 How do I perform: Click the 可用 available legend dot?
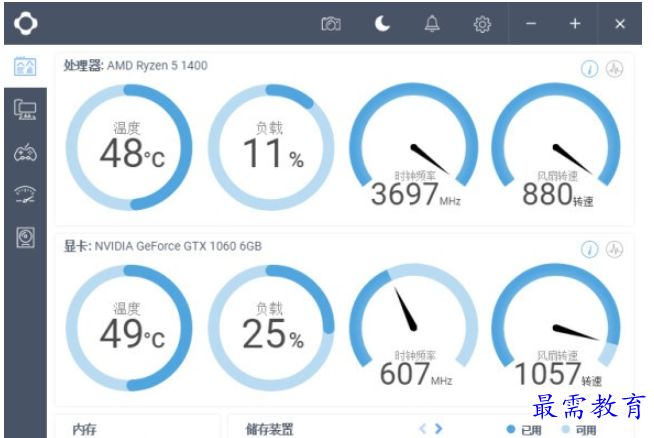[566, 429]
